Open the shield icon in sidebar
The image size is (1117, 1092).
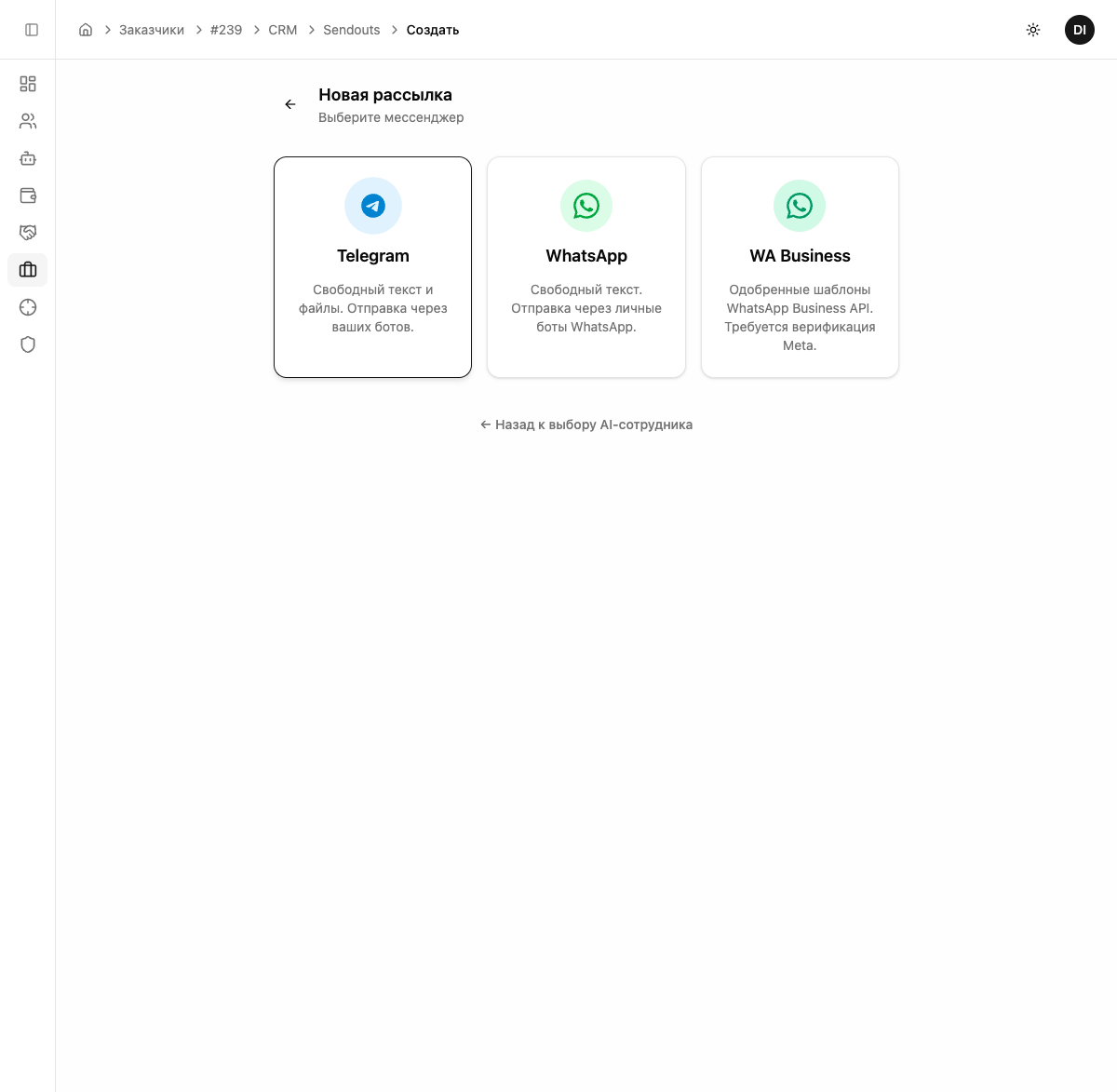point(28,344)
